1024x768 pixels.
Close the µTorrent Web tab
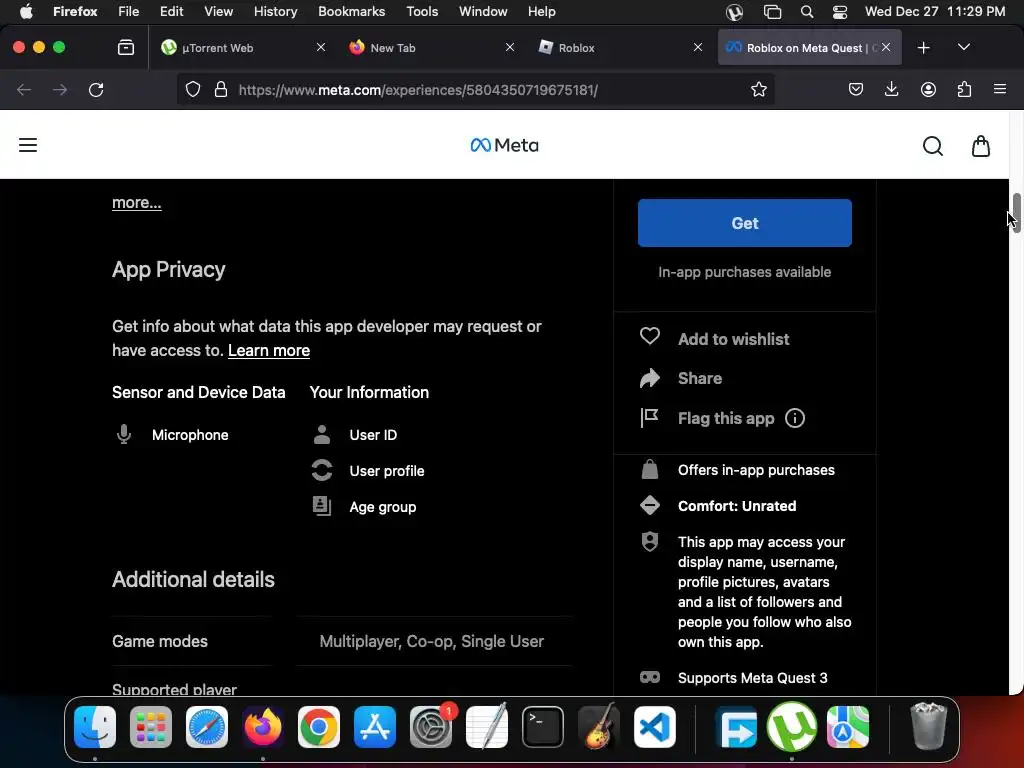point(321,47)
